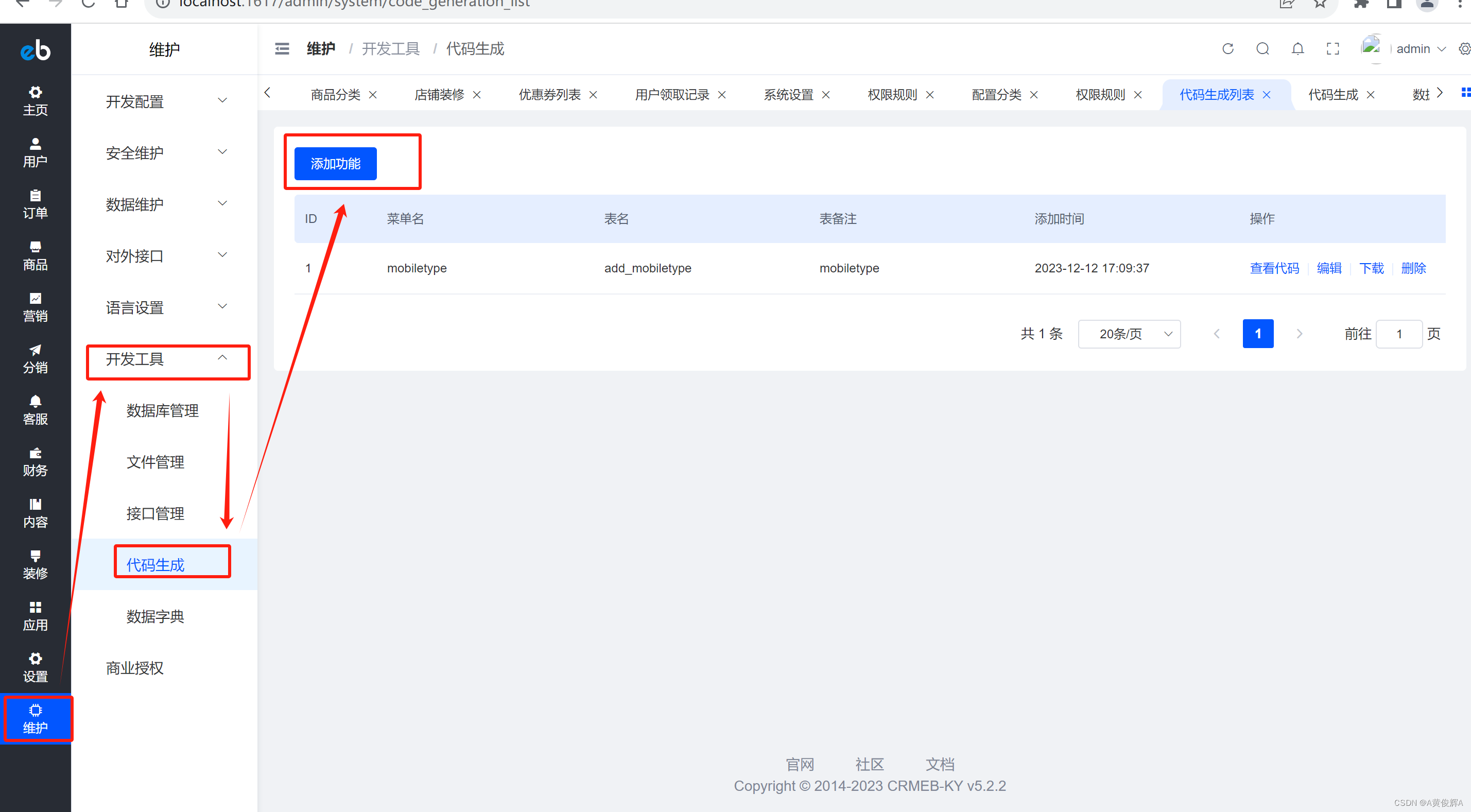This screenshot has width=1471, height=812.
Task: Switch to the 配置分类 tab
Action: pos(996,95)
